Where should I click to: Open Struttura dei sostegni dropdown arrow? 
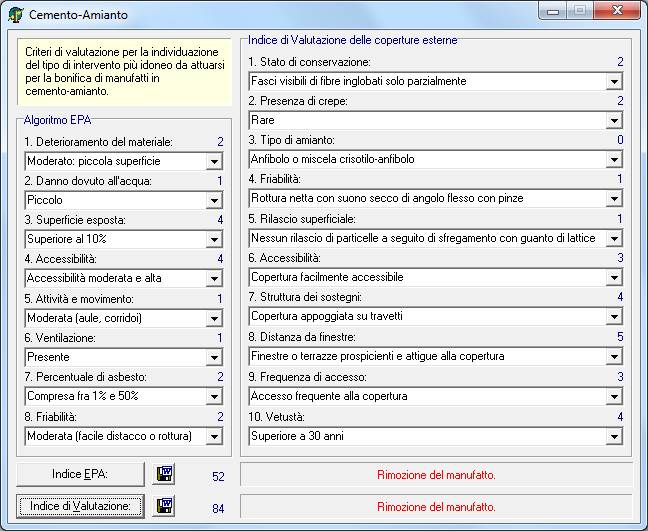coord(614,317)
